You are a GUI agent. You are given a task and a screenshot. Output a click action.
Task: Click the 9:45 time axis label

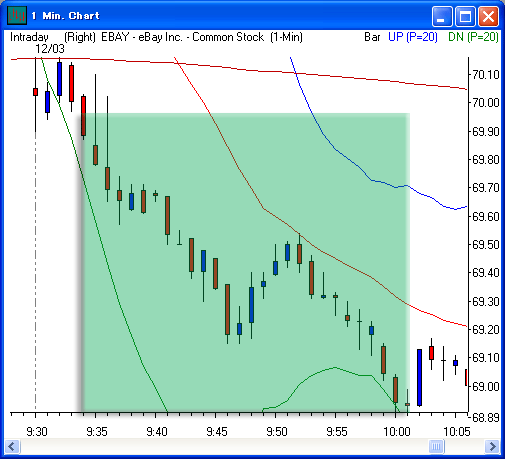[x=217, y=432]
